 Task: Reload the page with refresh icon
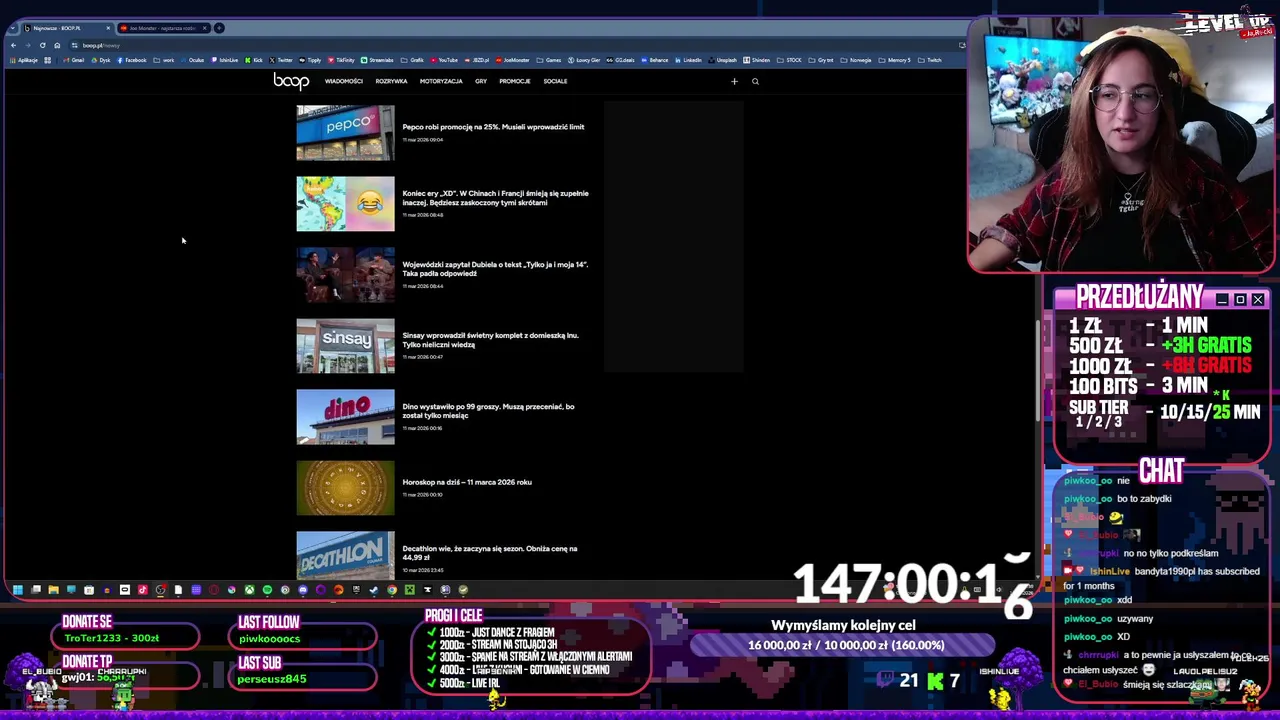(x=42, y=45)
